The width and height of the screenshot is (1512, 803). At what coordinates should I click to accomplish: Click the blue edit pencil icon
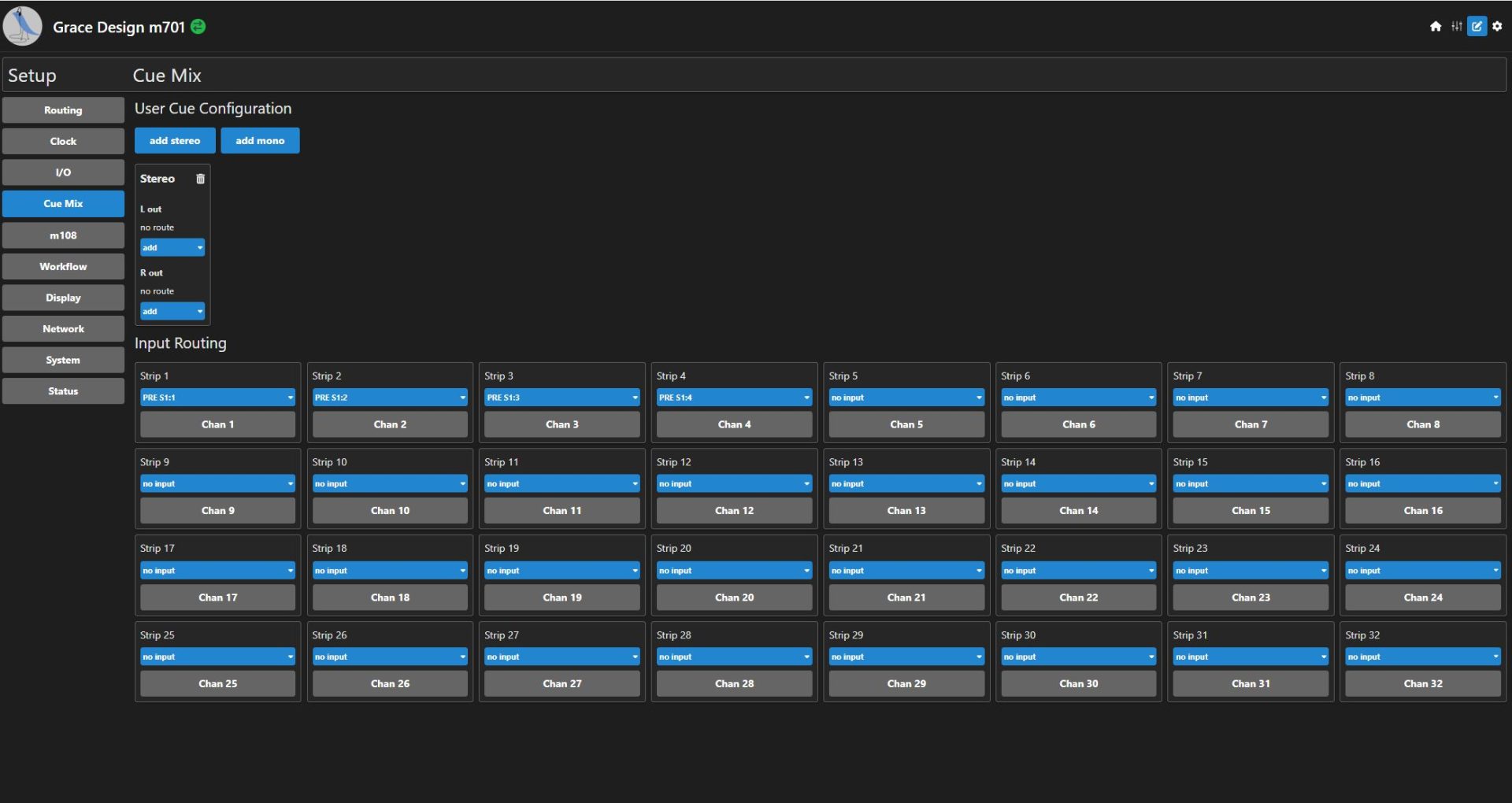pyautogui.click(x=1477, y=27)
